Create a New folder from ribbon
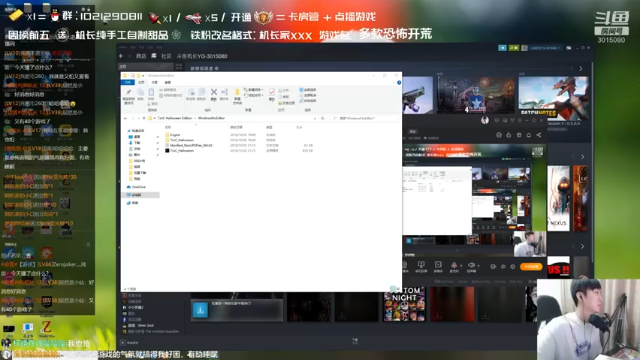Viewport: 640px width, 360px height. (x=237, y=96)
